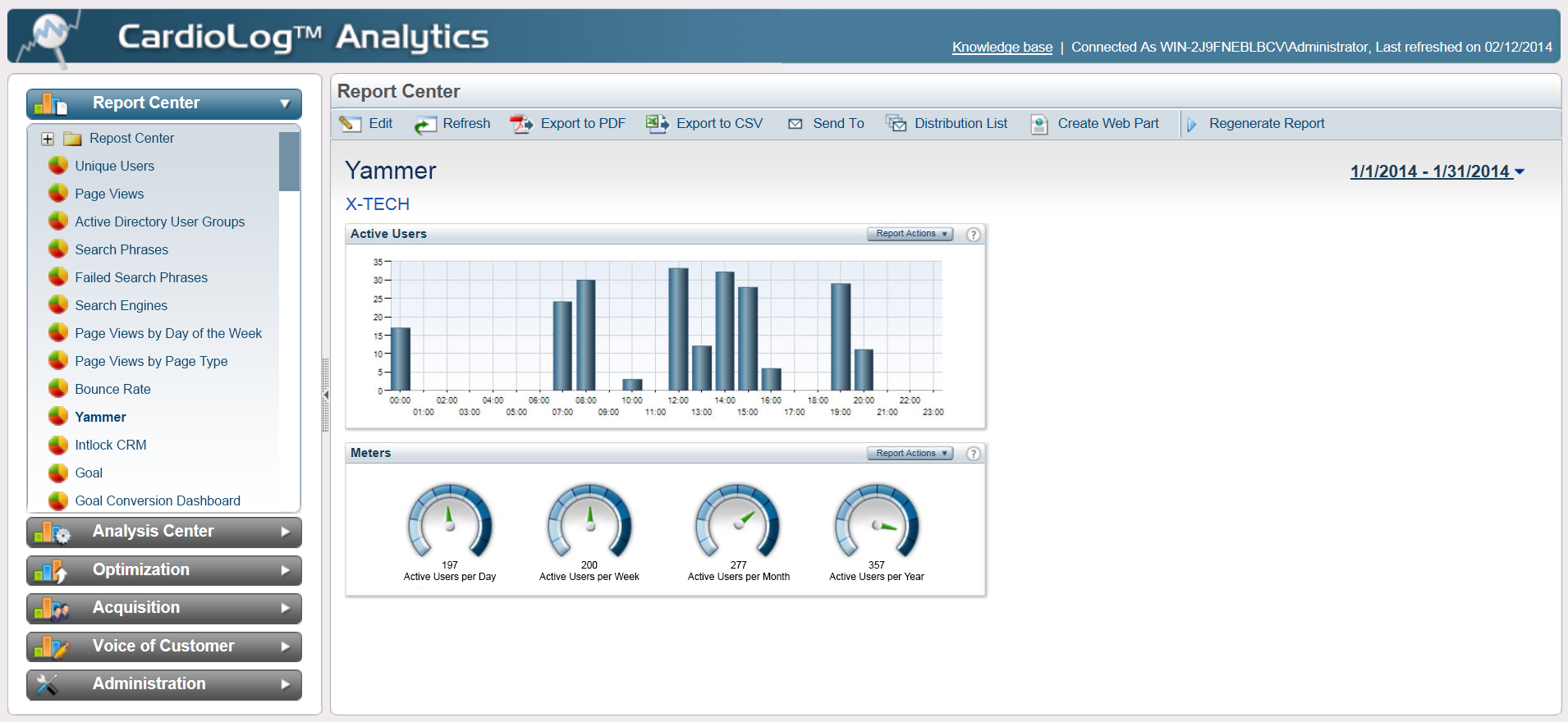Click the Page Views report icon
This screenshot has height=722, width=1568.
58,194
